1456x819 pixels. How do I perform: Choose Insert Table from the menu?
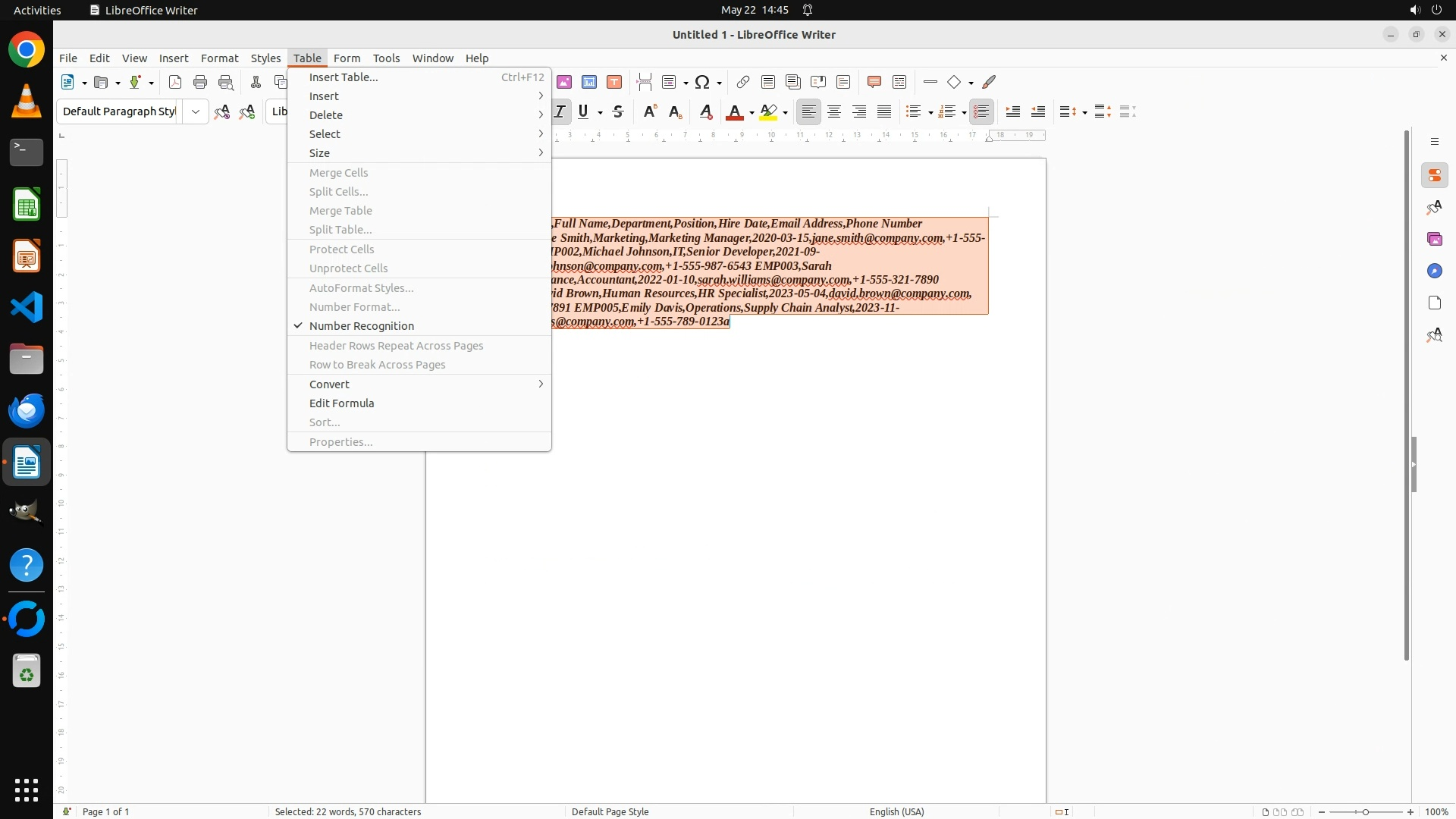(344, 77)
